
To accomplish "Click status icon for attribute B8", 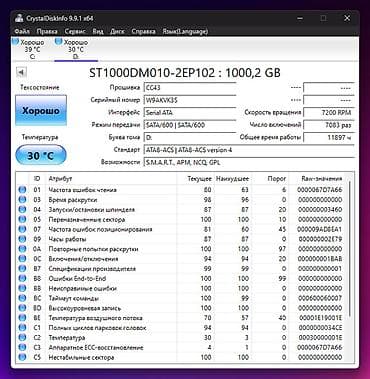I will (x=22, y=278).
